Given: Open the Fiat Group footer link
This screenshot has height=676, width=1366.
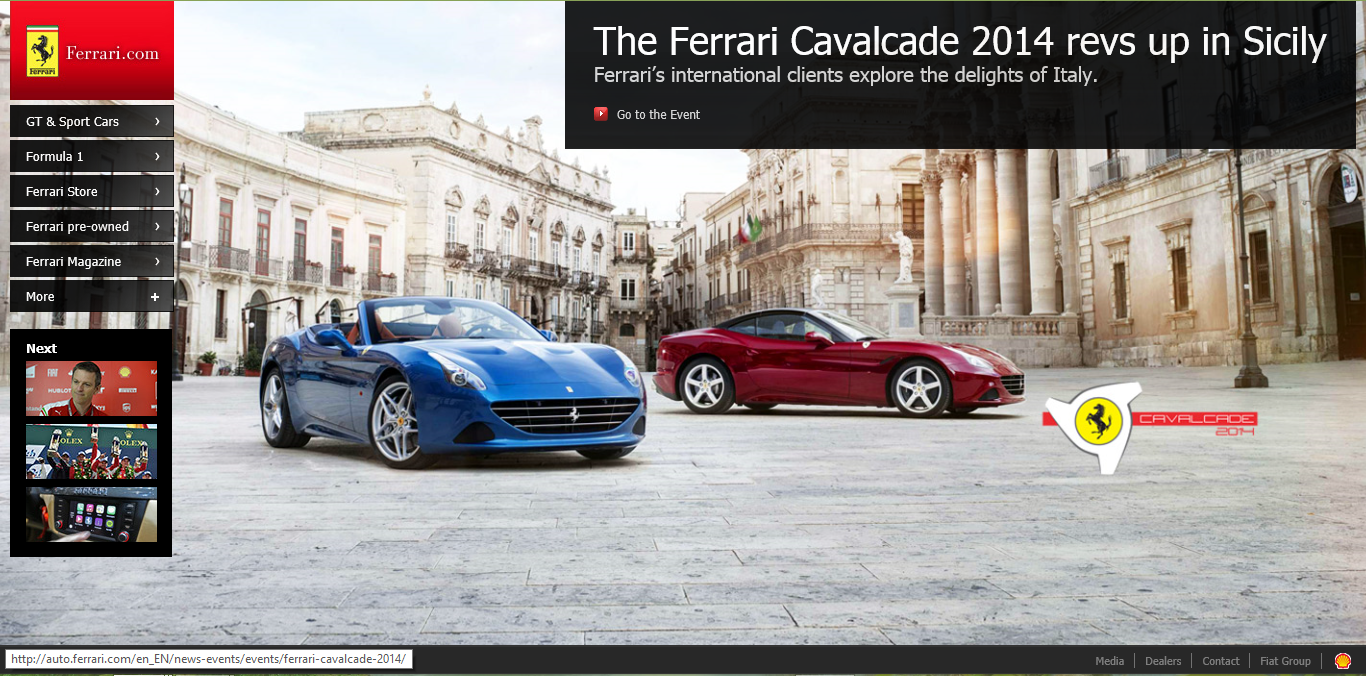Looking at the screenshot, I should (x=1285, y=661).
